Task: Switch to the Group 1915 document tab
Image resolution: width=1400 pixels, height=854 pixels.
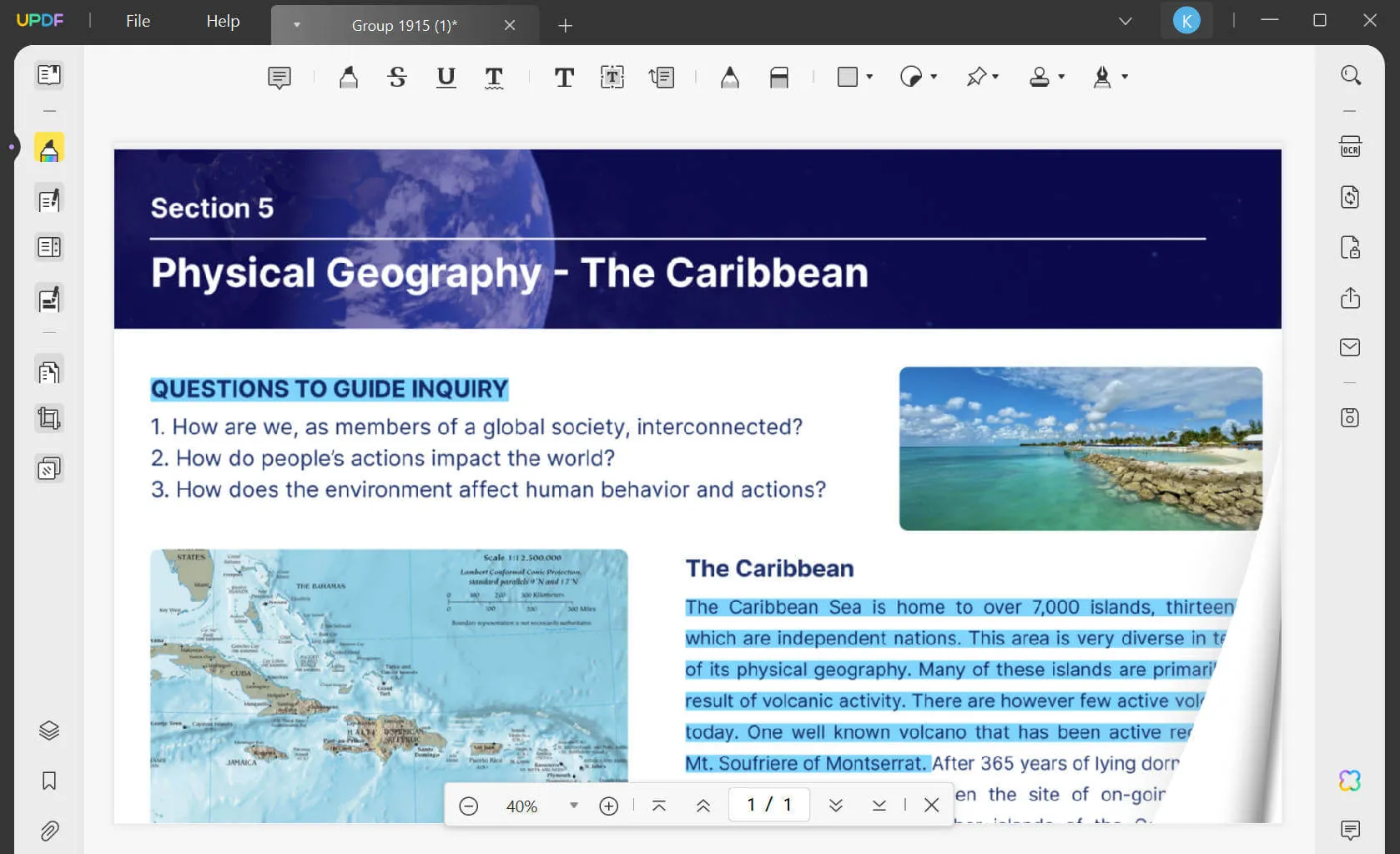Action: (403, 25)
